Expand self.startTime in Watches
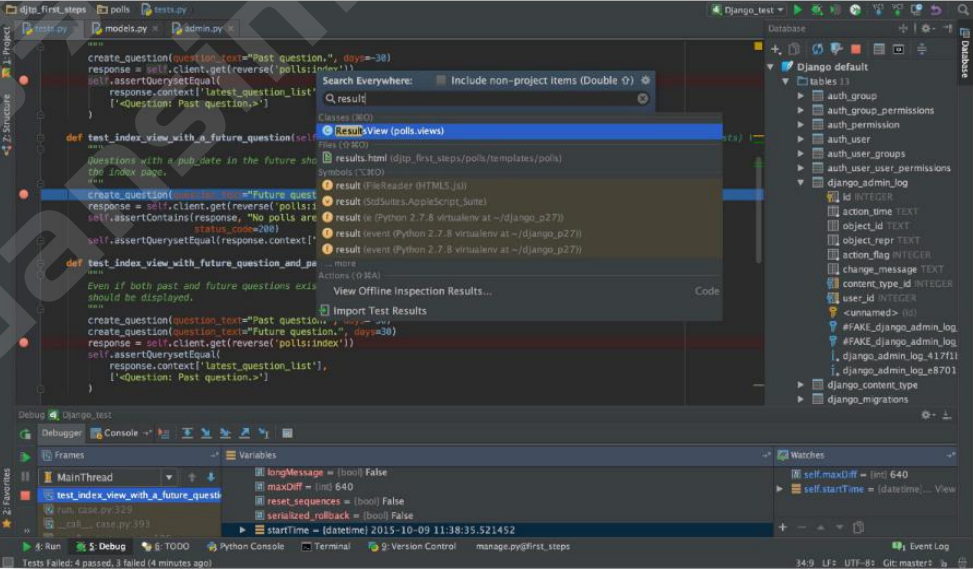Image resolution: width=973 pixels, height=569 pixels. [780, 489]
